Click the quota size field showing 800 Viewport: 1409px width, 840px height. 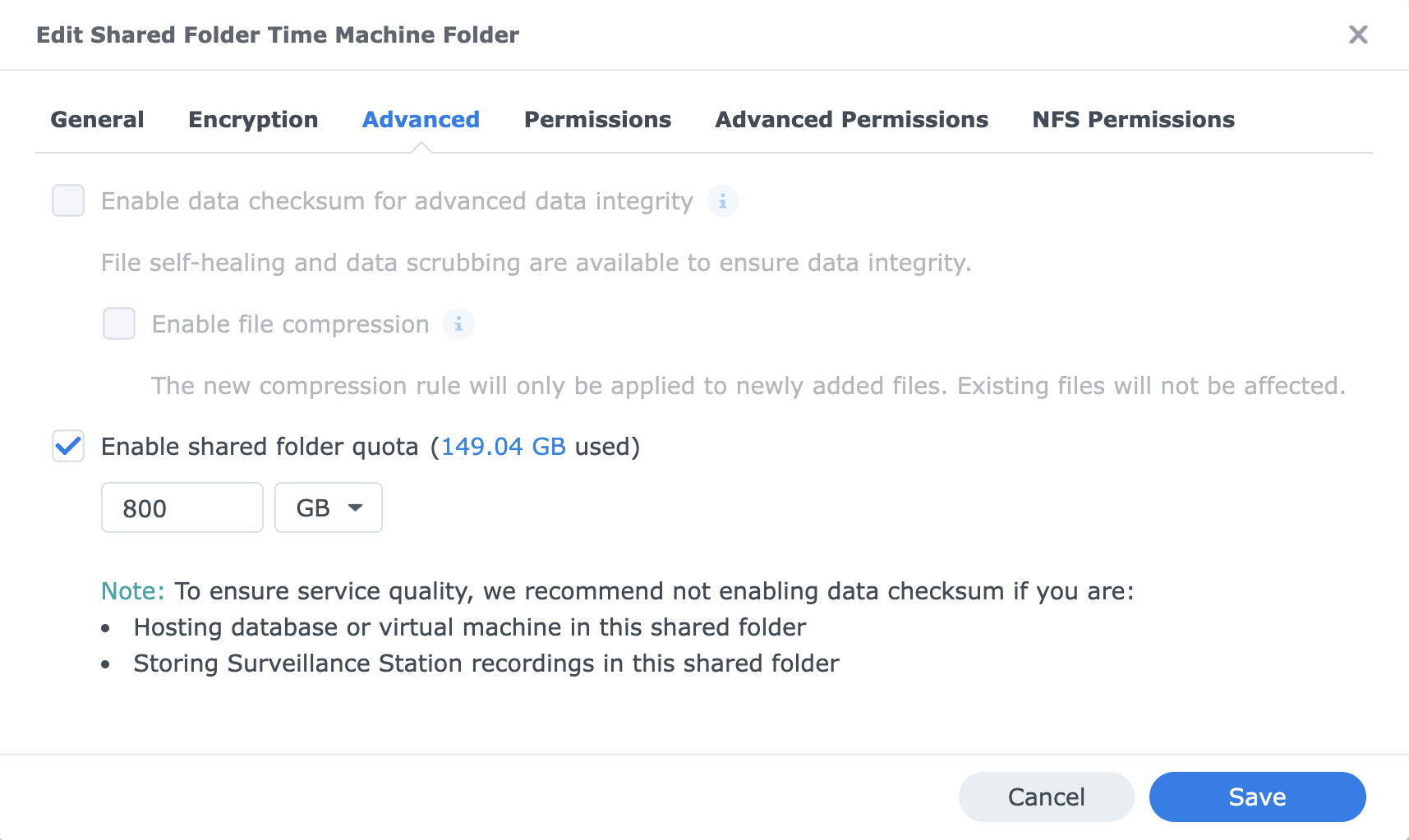[x=182, y=507]
